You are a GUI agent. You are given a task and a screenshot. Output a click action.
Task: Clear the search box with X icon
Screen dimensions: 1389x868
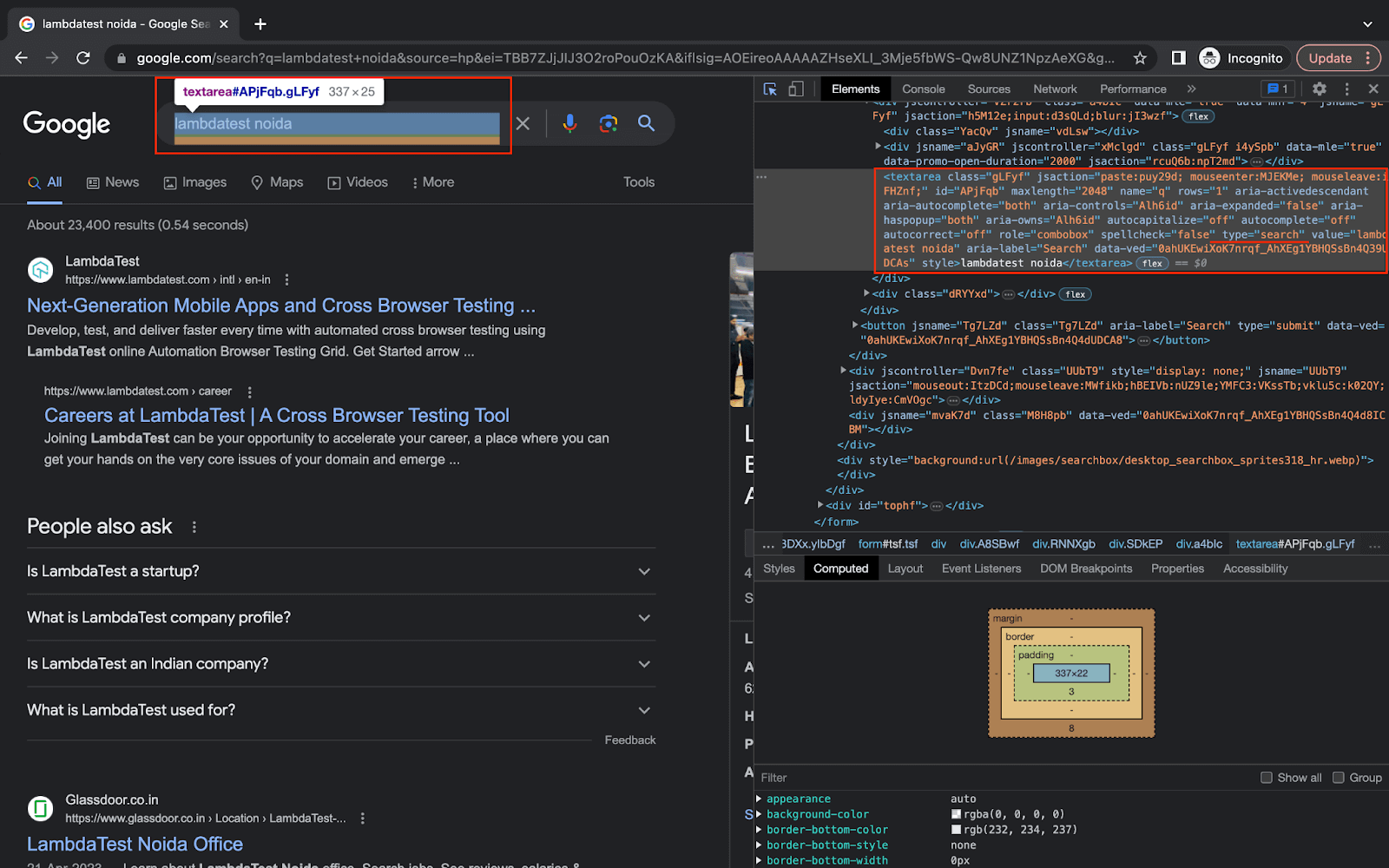[x=523, y=124]
